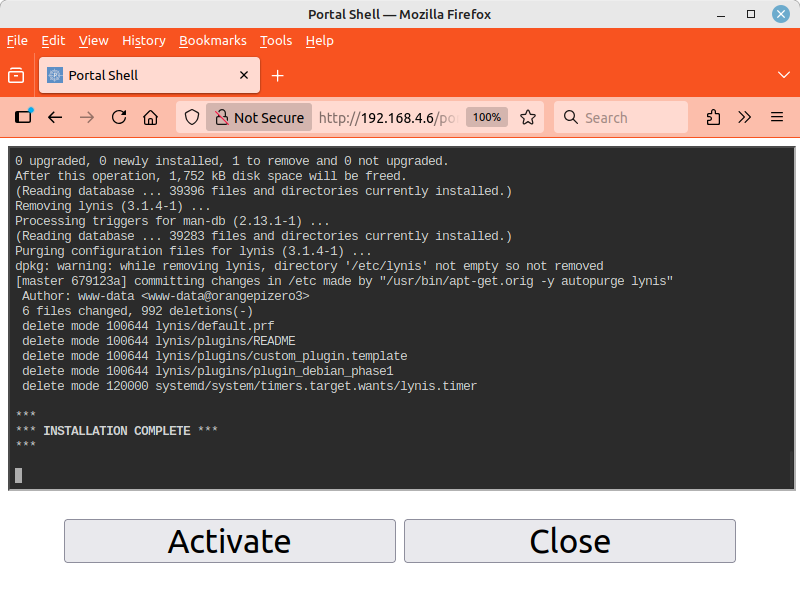
Task: Close the Portal Shell tab
Action: pyautogui.click(x=244, y=75)
